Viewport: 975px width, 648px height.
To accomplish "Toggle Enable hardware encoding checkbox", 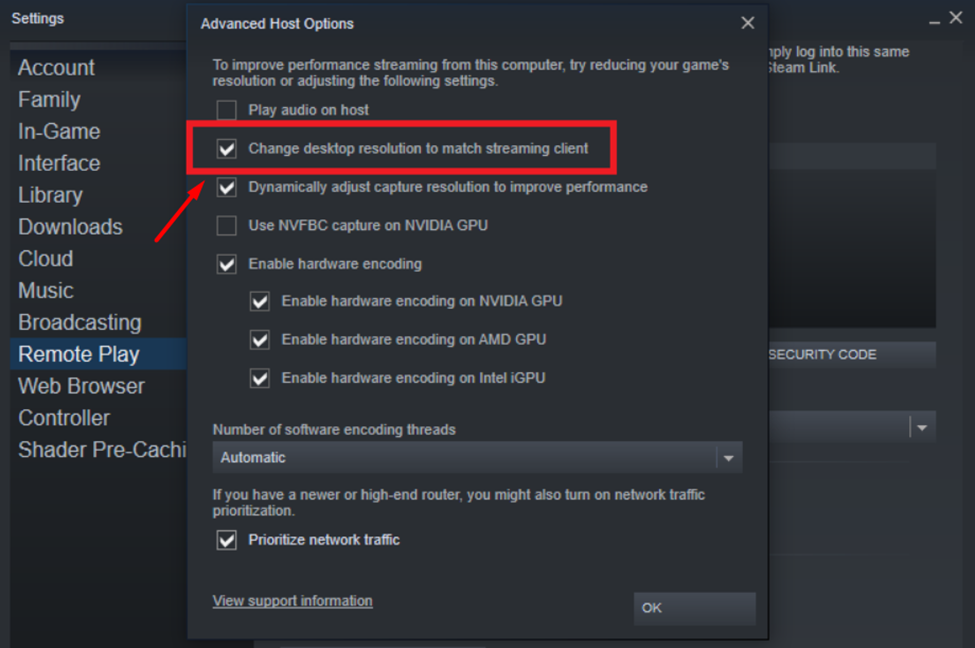I will point(227,265).
